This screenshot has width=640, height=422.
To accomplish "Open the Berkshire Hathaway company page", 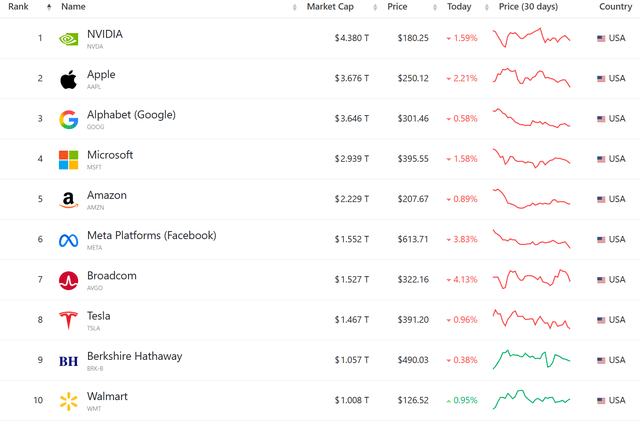I will [x=134, y=356].
